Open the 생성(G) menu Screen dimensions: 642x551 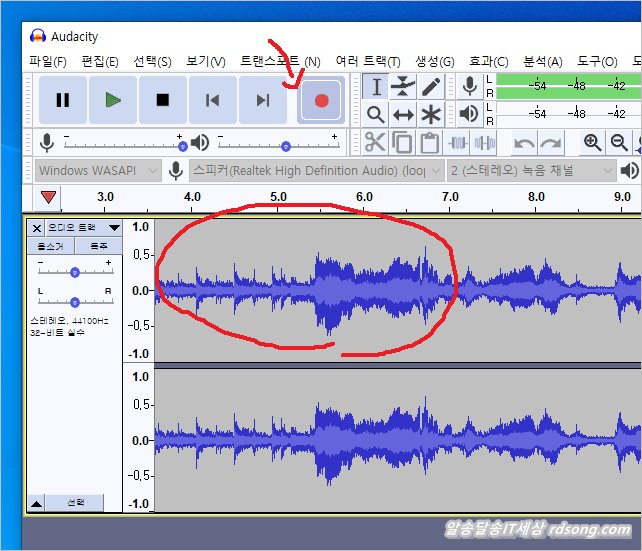[x=435, y=61]
